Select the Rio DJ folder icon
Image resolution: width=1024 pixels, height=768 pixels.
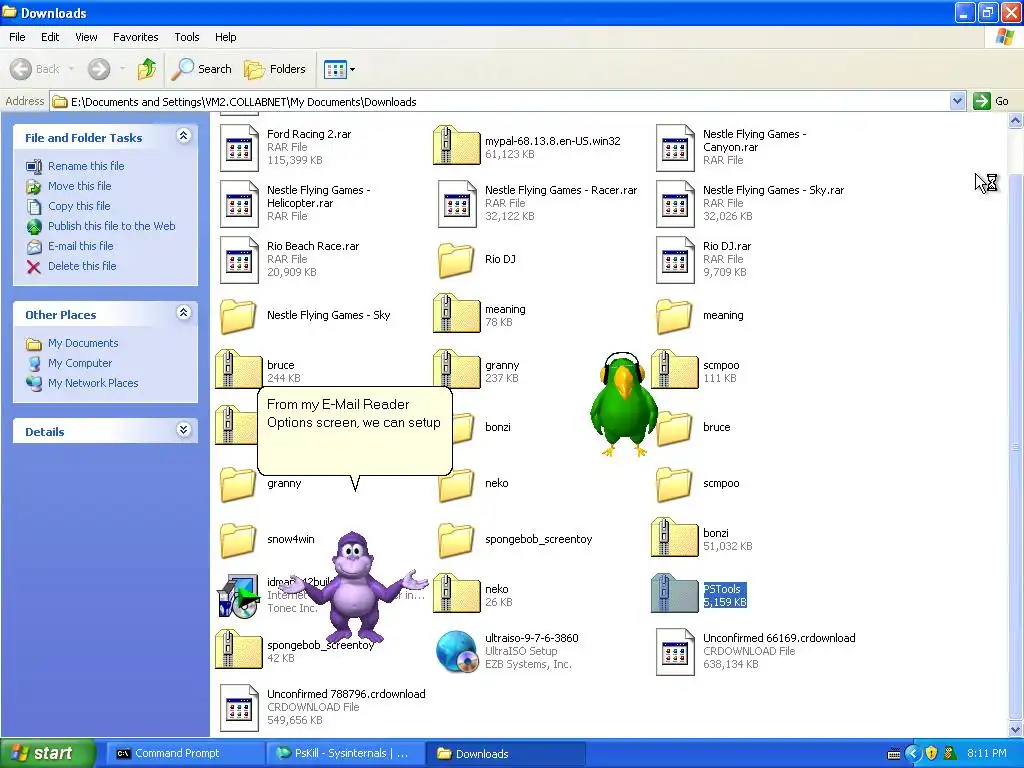[x=456, y=260]
